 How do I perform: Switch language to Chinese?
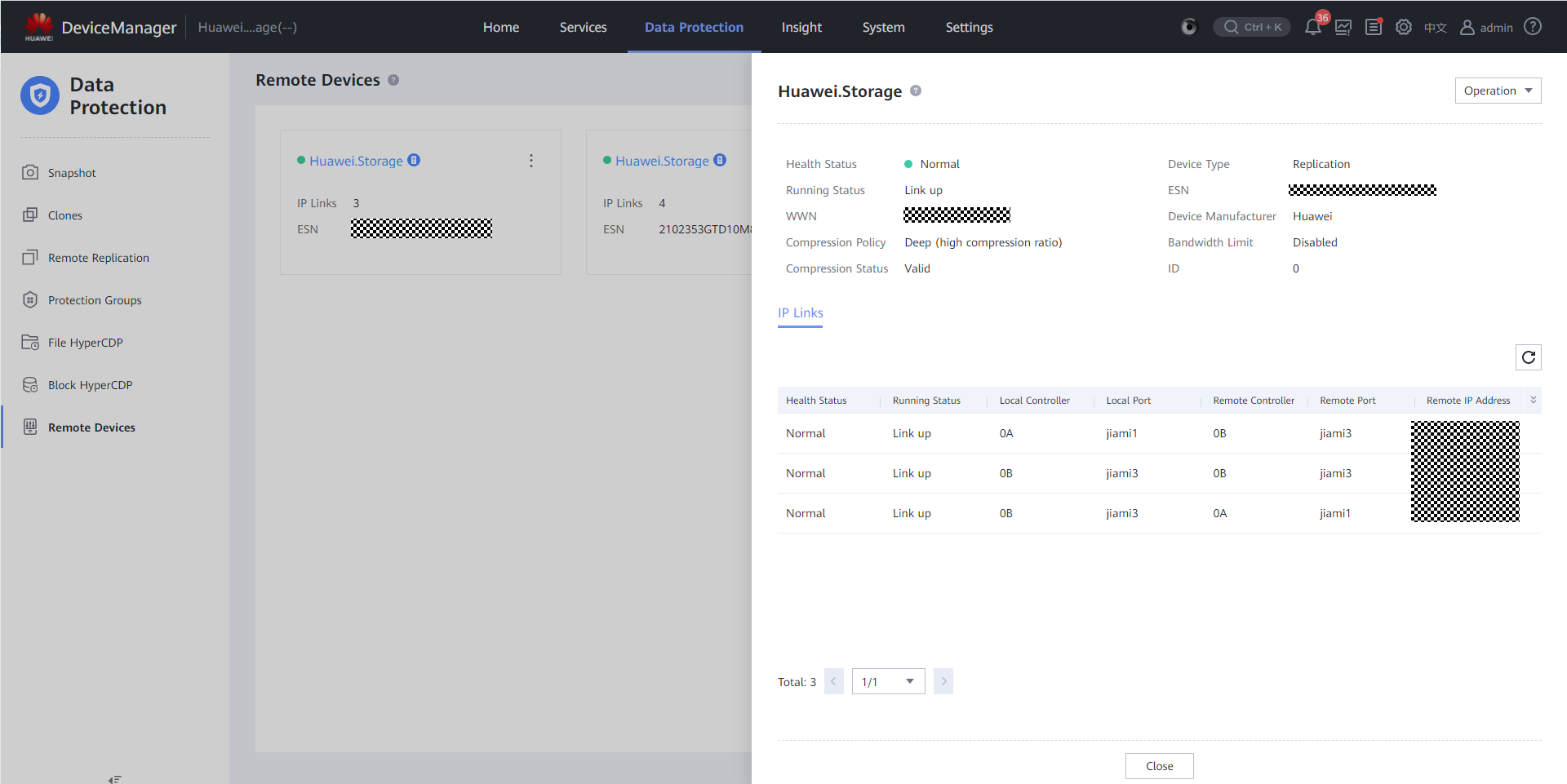pyautogui.click(x=1435, y=28)
